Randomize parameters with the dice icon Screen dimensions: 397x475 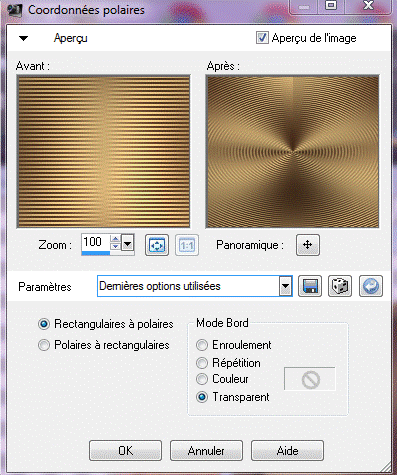tap(340, 286)
